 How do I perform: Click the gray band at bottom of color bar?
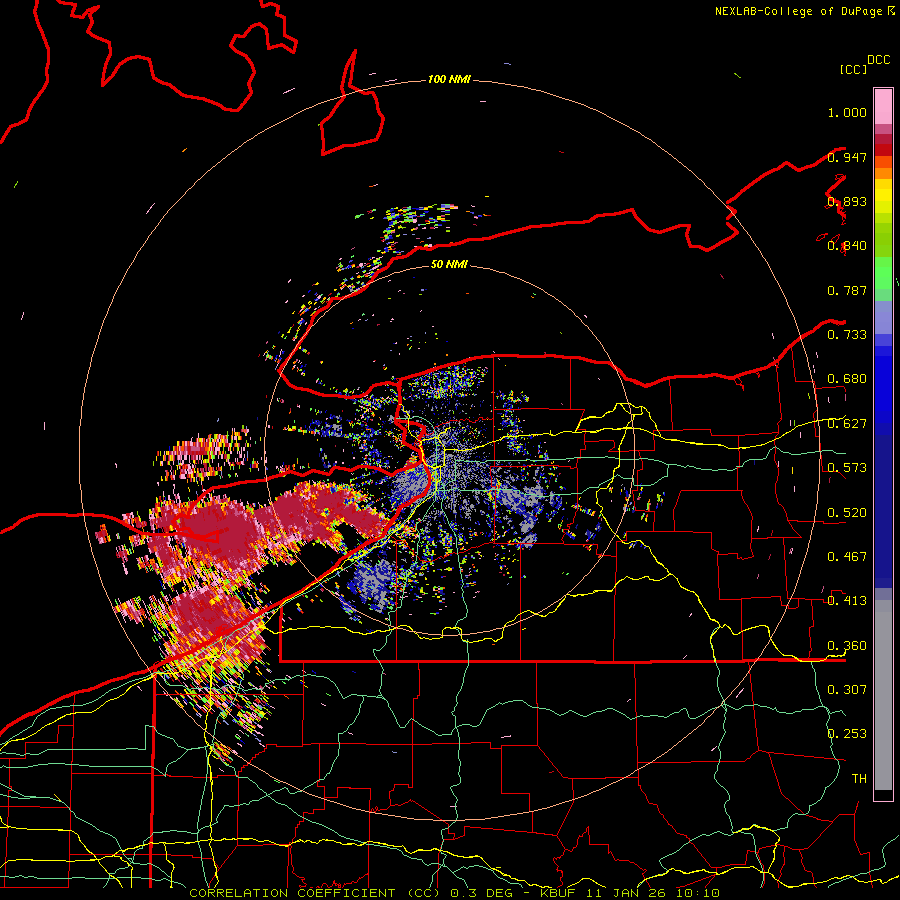click(x=883, y=697)
